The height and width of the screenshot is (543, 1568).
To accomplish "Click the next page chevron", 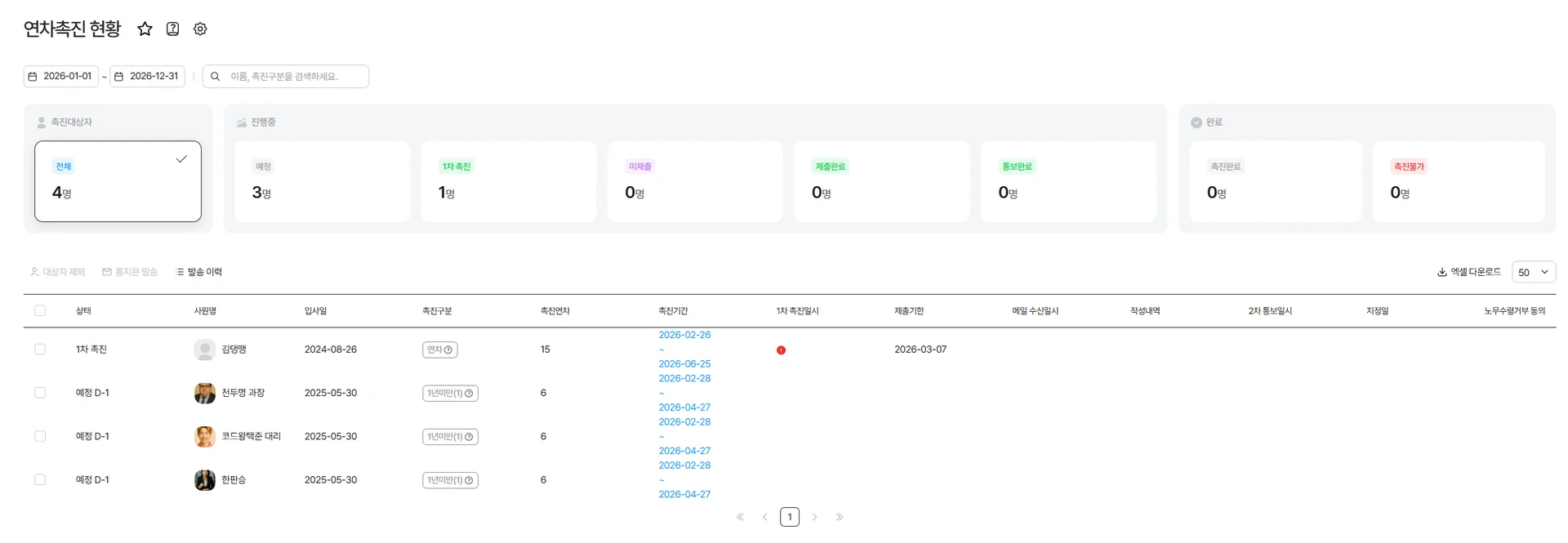I will click(x=814, y=517).
